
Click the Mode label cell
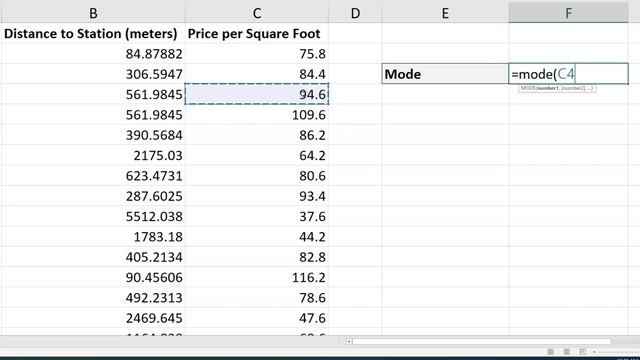coord(445,74)
